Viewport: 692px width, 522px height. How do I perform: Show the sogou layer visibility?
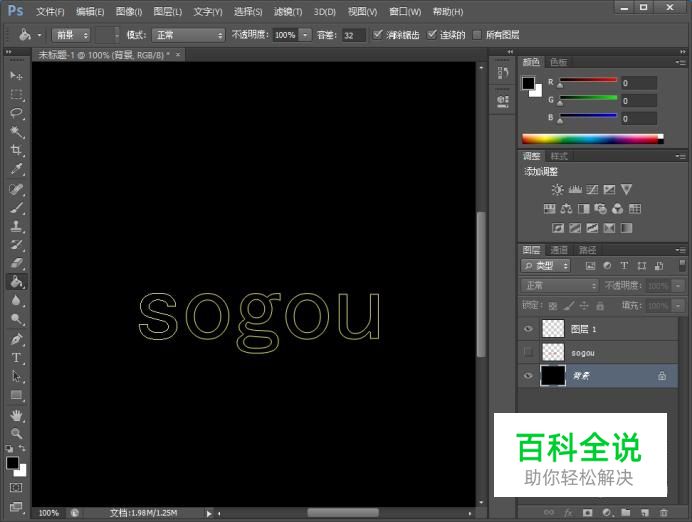pos(528,352)
